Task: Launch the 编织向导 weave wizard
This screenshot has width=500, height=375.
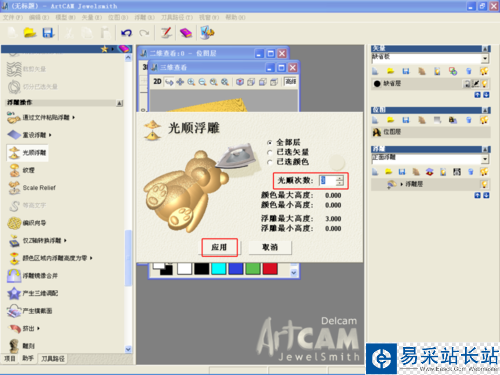Action: point(27,223)
